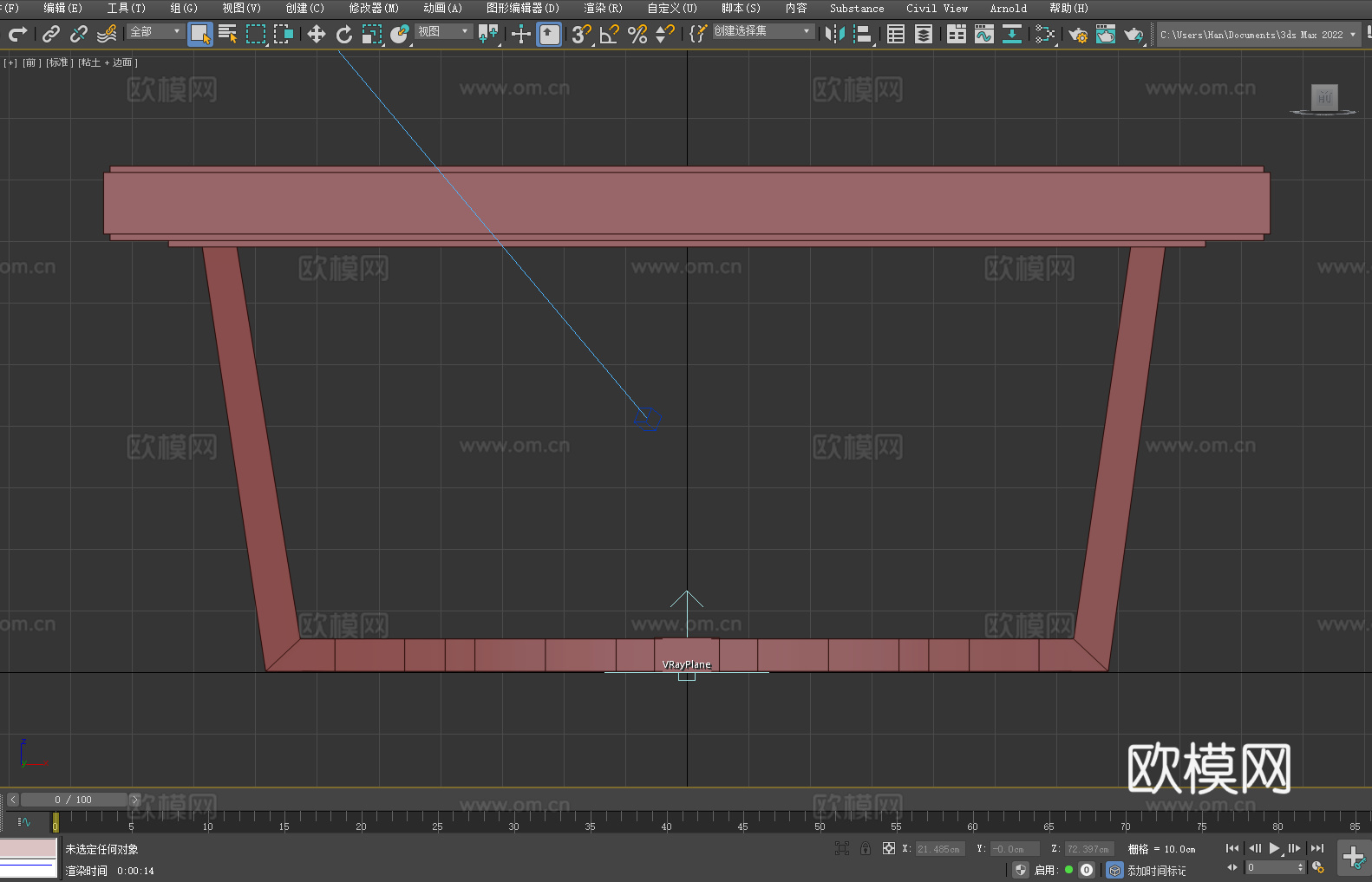1372x882 pixels.
Task: Click Select and Manipulate icon
Action: (520, 34)
